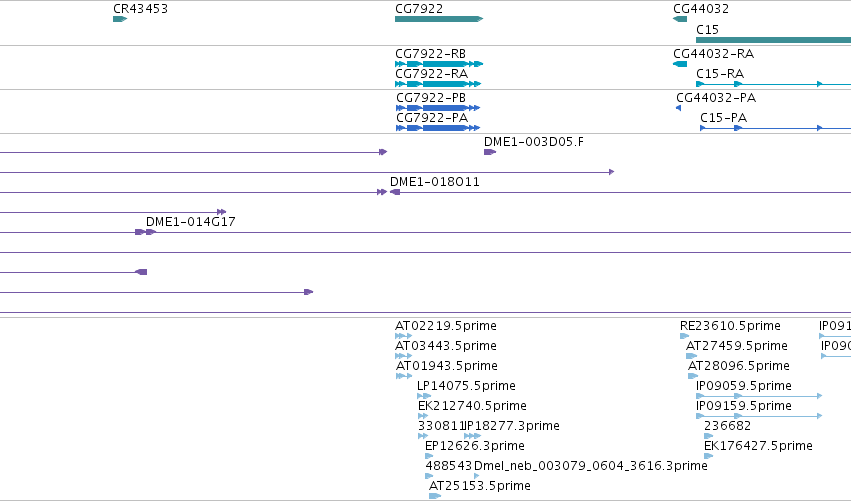Click the CG7922 gene bar

coord(439,19)
